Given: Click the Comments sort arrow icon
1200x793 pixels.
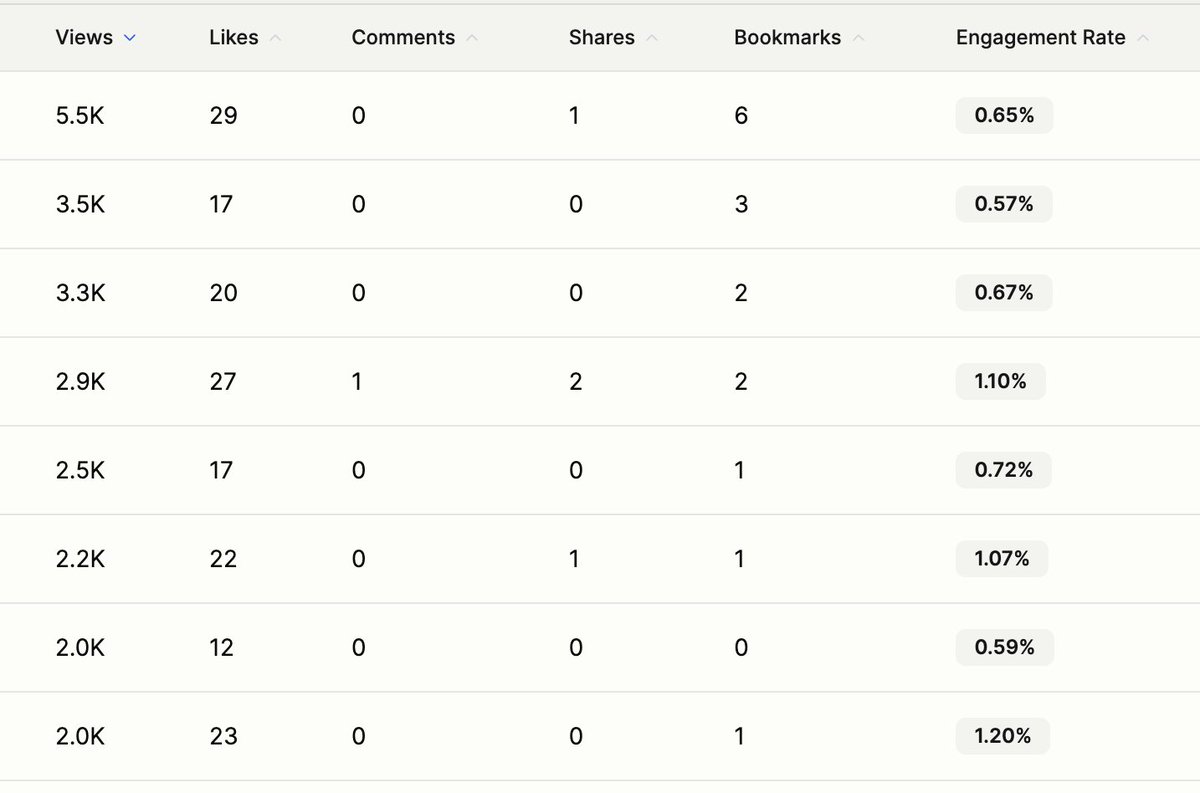Looking at the screenshot, I should coord(472,38).
